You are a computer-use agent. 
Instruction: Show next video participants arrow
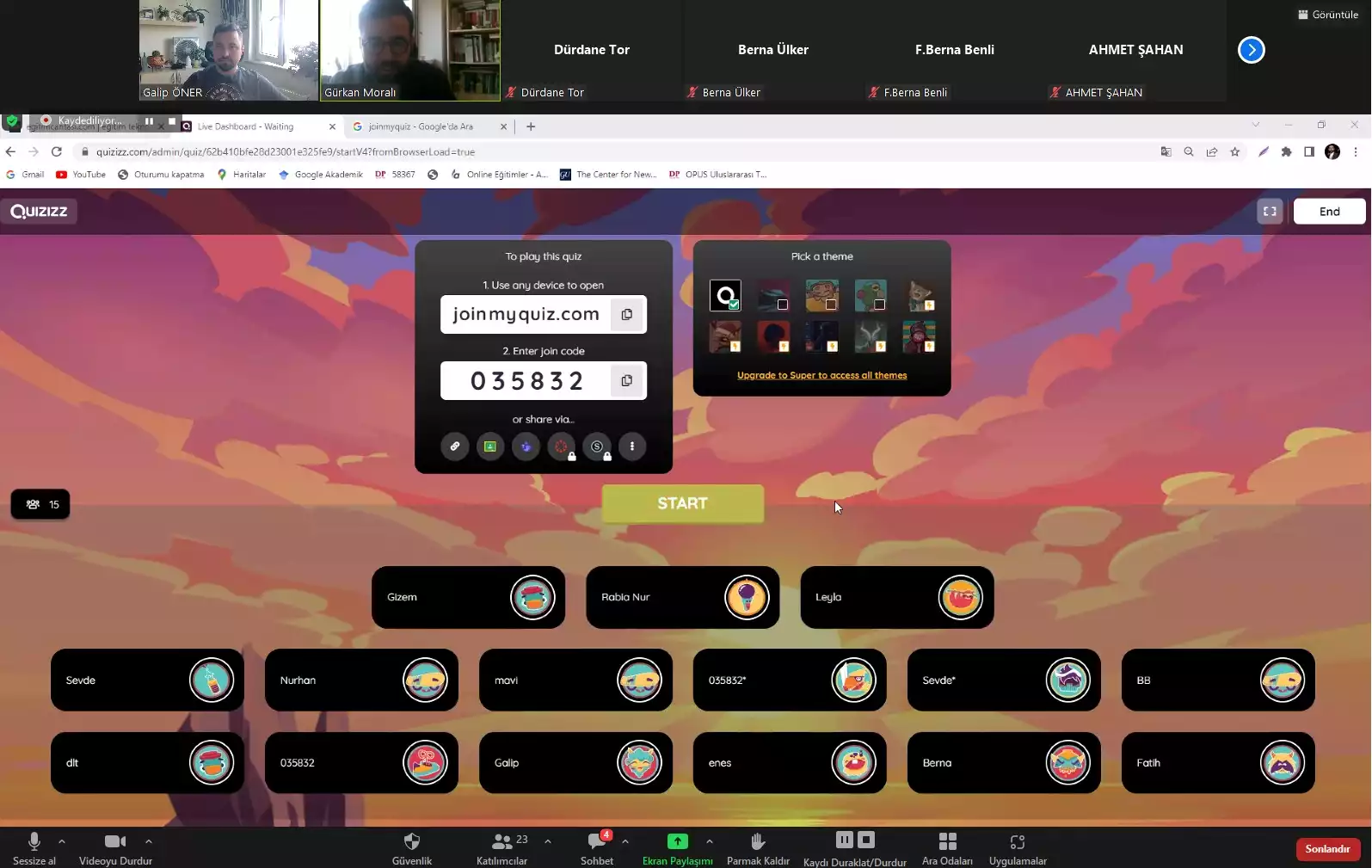[1252, 50]
